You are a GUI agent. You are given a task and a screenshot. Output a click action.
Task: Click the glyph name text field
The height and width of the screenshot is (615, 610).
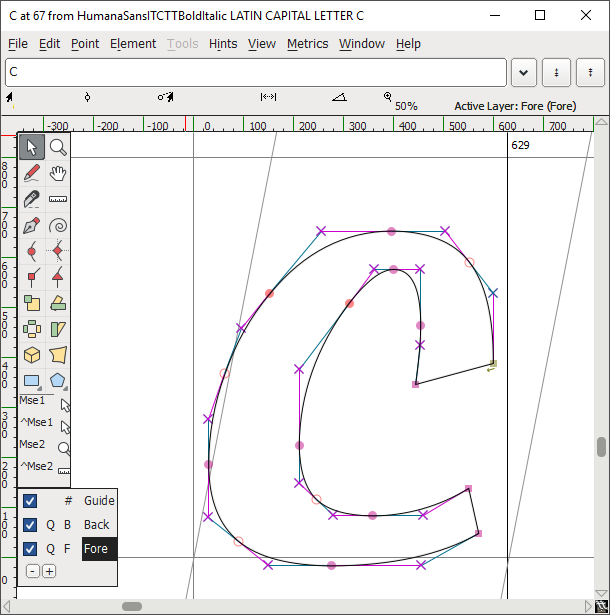256,73
